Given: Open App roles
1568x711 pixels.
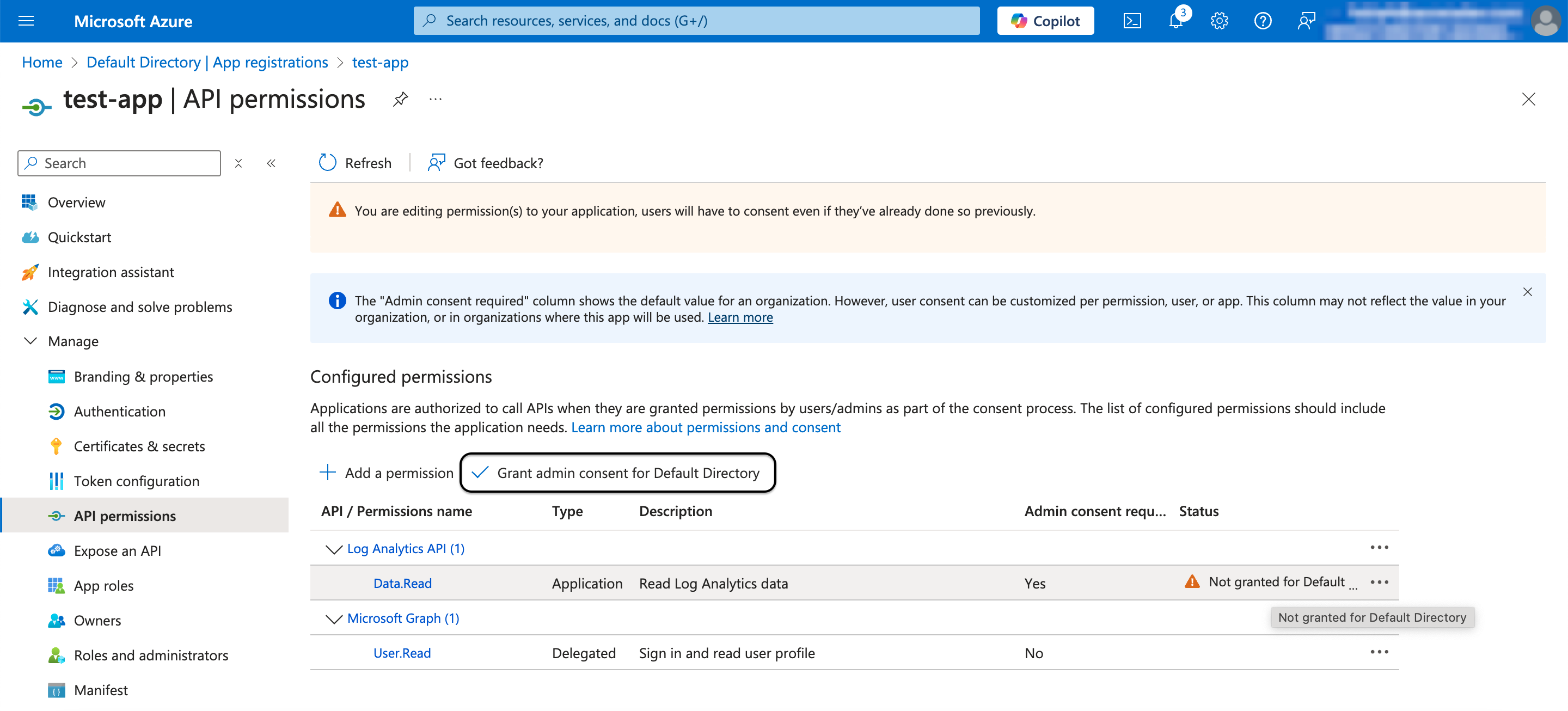Looking at the screenshot, I should [103, 586].
